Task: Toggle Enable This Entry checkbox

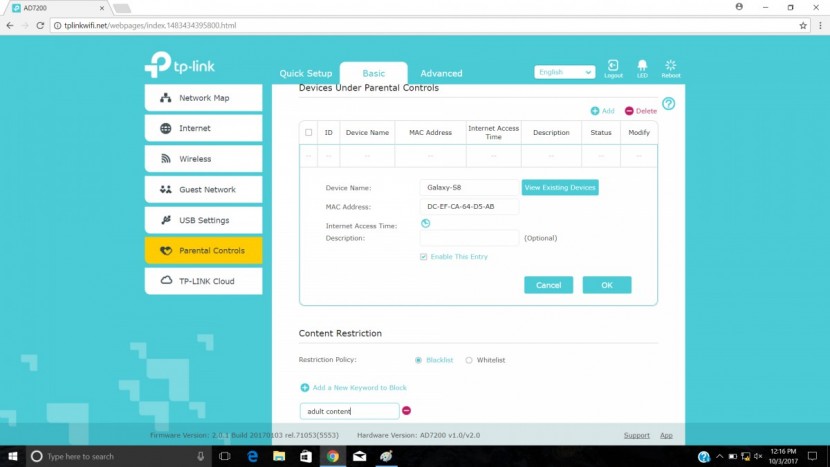Action: (x=423, y=257)
